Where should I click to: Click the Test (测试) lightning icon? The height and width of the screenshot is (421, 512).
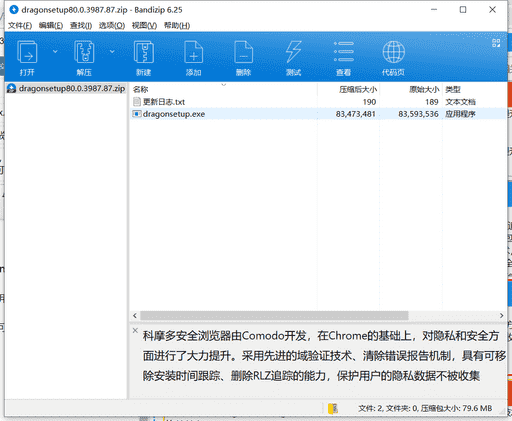click(293, 52)
